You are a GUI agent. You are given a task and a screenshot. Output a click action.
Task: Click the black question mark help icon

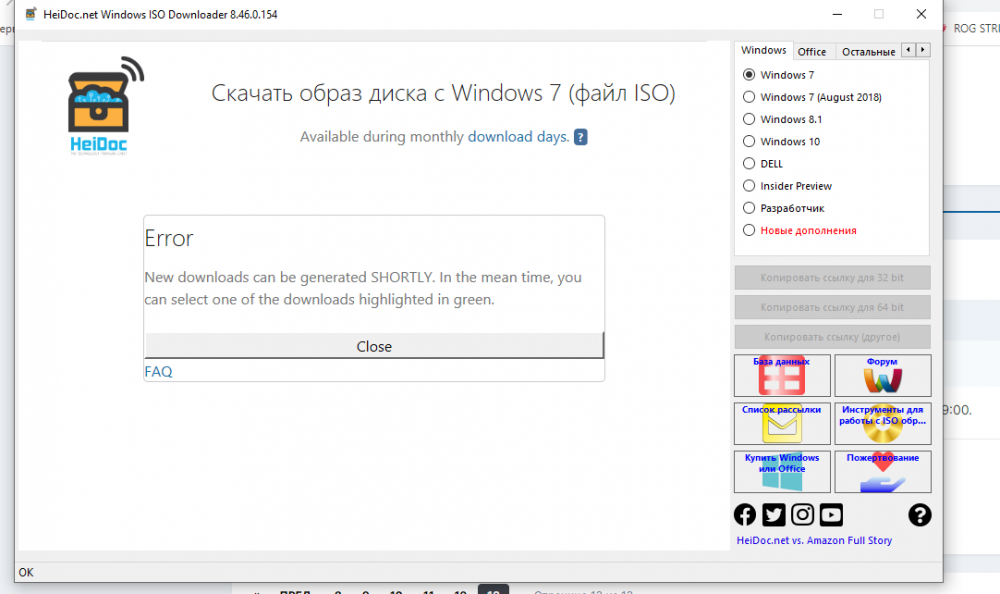[919, 515]
